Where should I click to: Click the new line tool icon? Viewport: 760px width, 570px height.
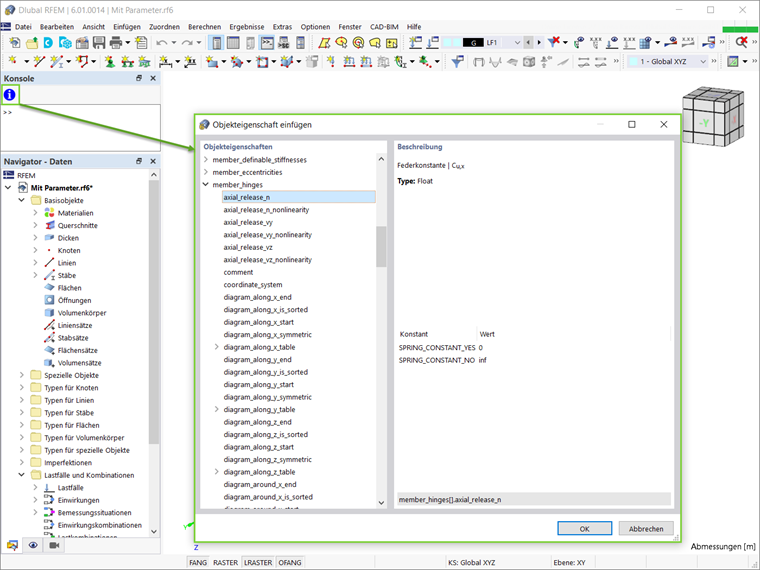(40, 62)
